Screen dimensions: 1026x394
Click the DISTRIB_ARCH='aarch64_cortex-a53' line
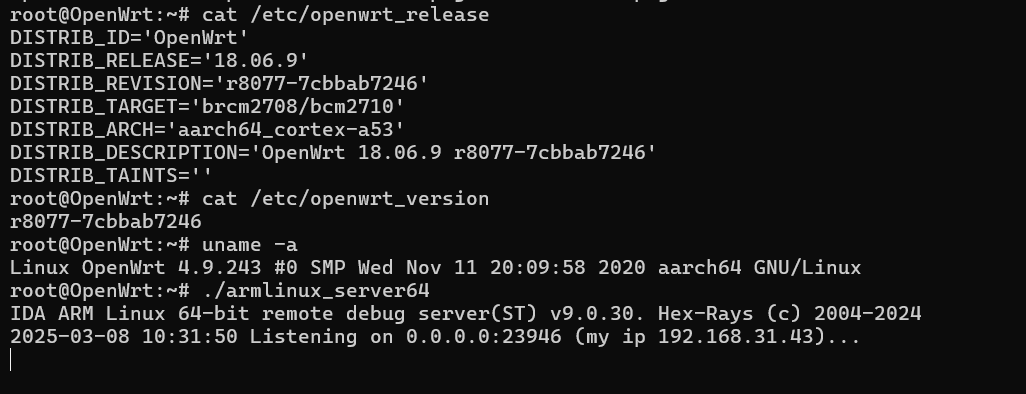[207, 129]
